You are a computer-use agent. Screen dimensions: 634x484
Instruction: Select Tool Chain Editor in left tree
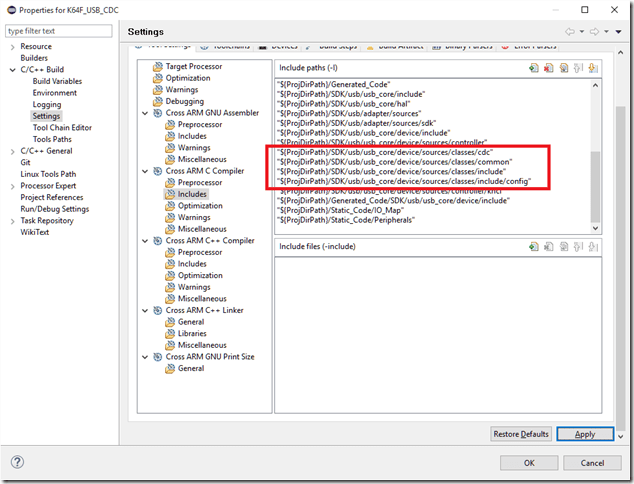point(62,128)
